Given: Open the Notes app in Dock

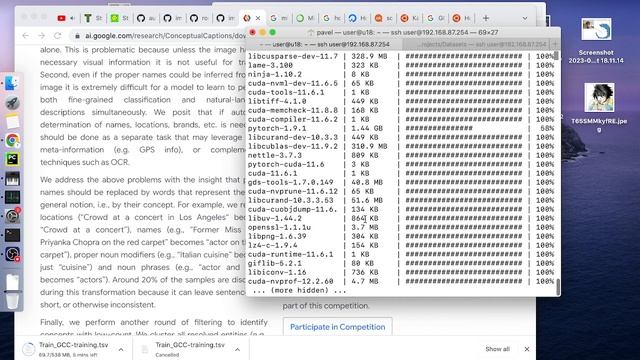Looking at the screenshot, I should point(12,121).
